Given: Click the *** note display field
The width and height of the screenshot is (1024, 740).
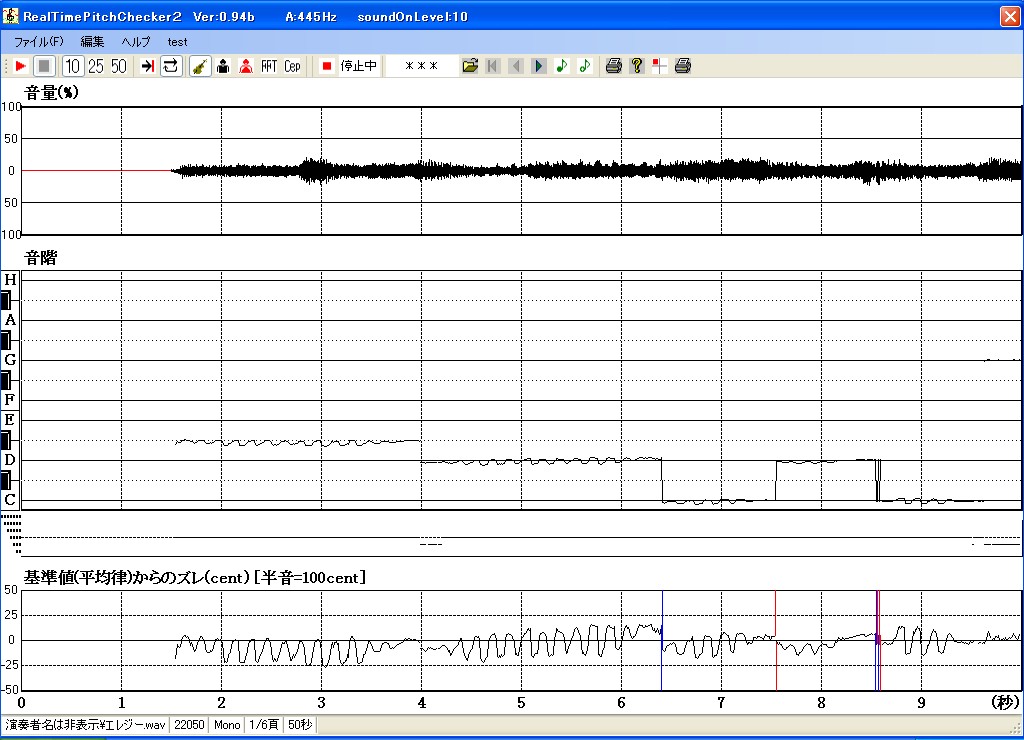Looking at the screenshot, I should coord(421,66).
